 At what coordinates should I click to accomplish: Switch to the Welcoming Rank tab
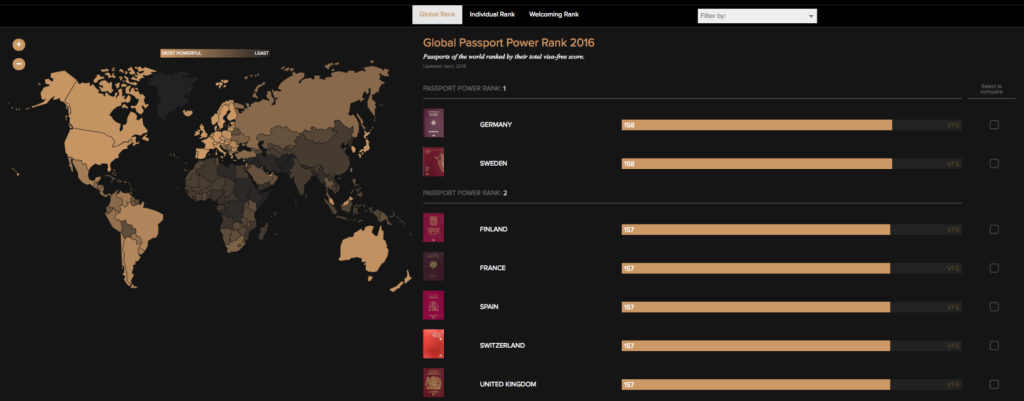(554, 14)
